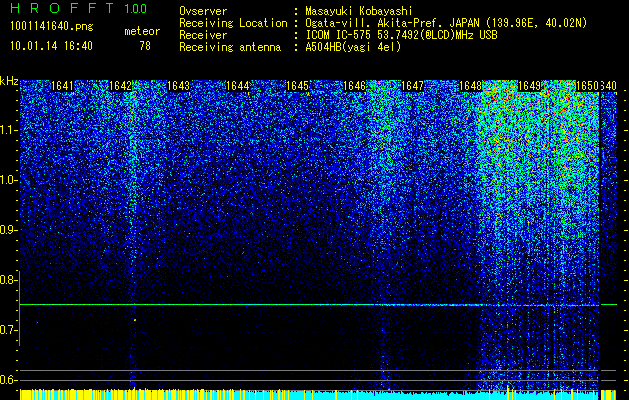Click the filename 1001141640.png
This screenshot has height=400, width=629.
[x=52, y=27]
